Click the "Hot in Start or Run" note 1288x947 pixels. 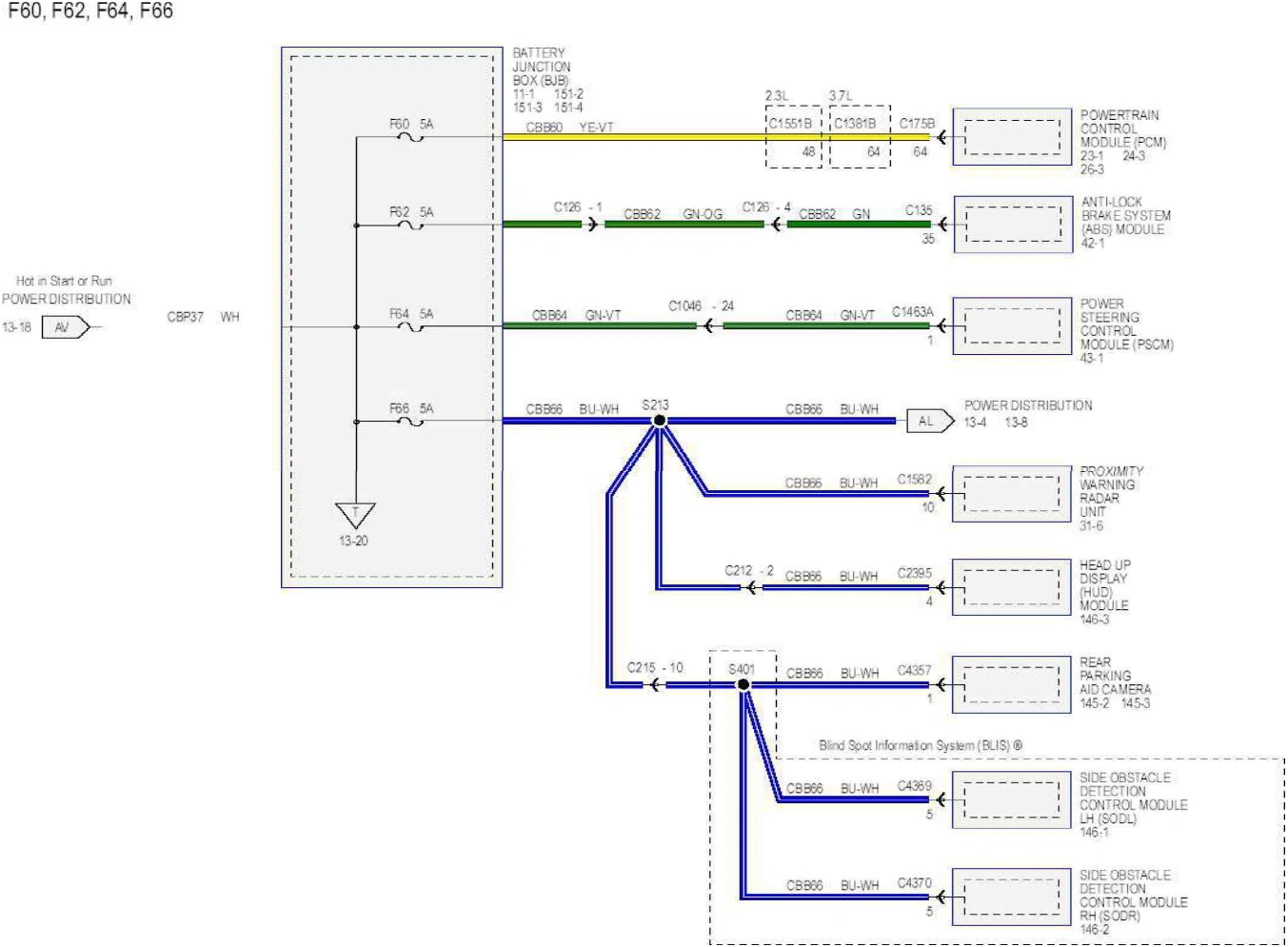[x=64, y=281]
